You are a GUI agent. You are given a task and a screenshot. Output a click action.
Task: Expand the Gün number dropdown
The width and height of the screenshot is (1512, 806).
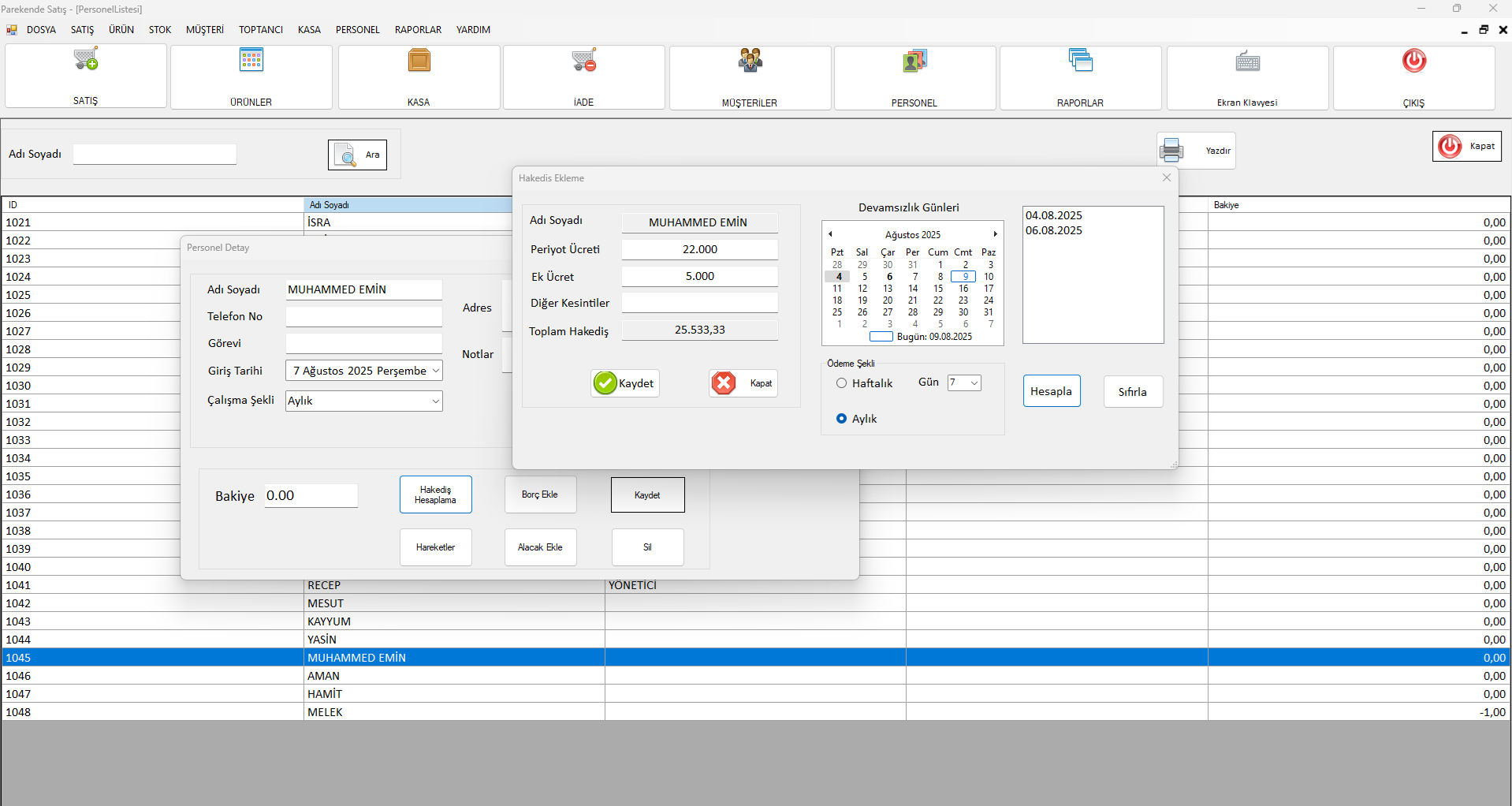(x=974, y=383)
